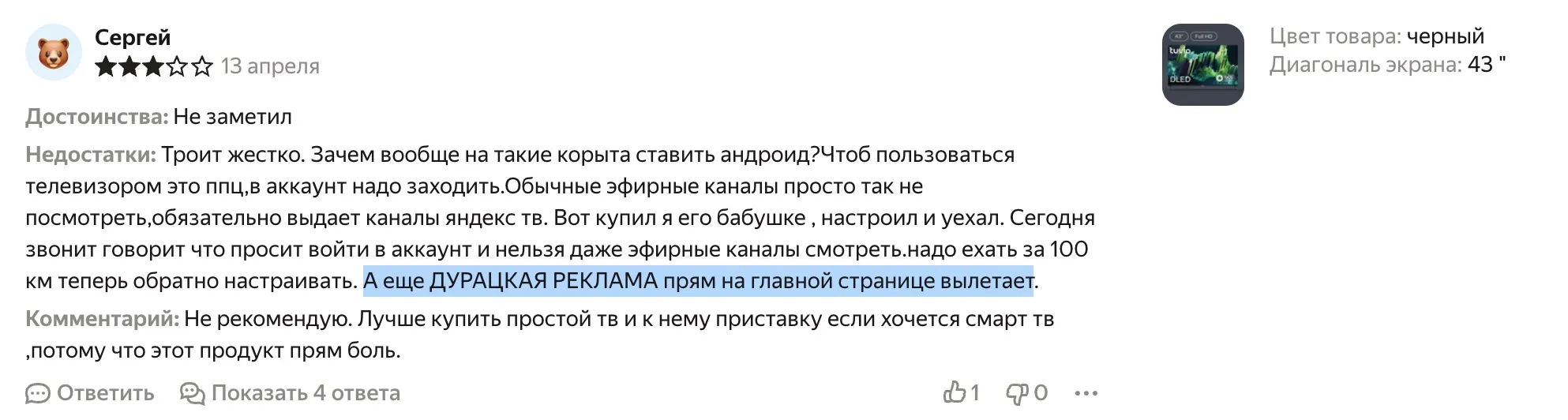The height and width of the screenshot is (420, 1568).
Task: Click the dislike count number 0
Action: (x=1041, y=393)
